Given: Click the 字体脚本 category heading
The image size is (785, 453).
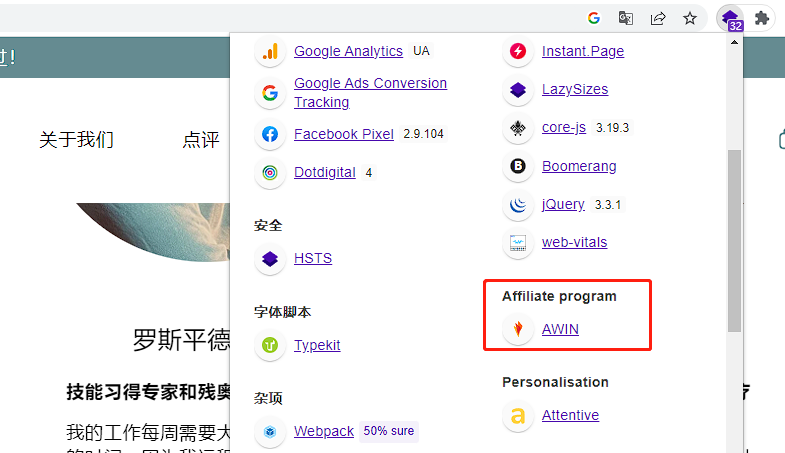Looking at the screenshot, I should point(282,312).
